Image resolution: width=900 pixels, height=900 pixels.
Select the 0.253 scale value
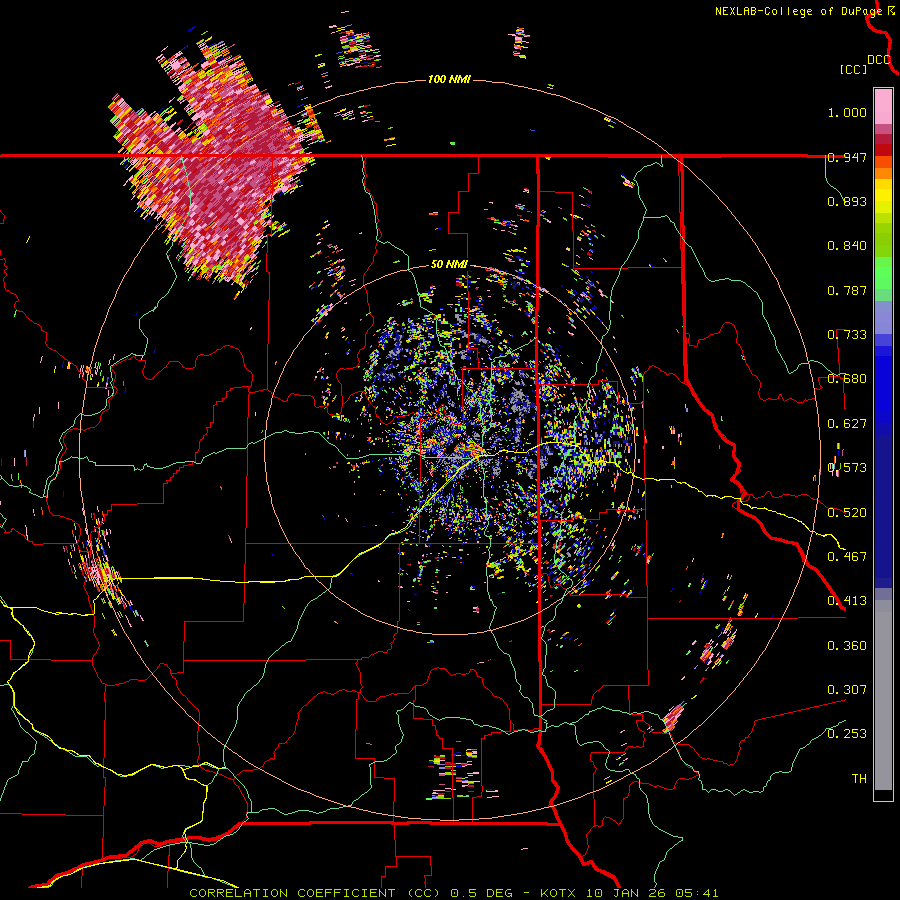(x=847, y=734)
